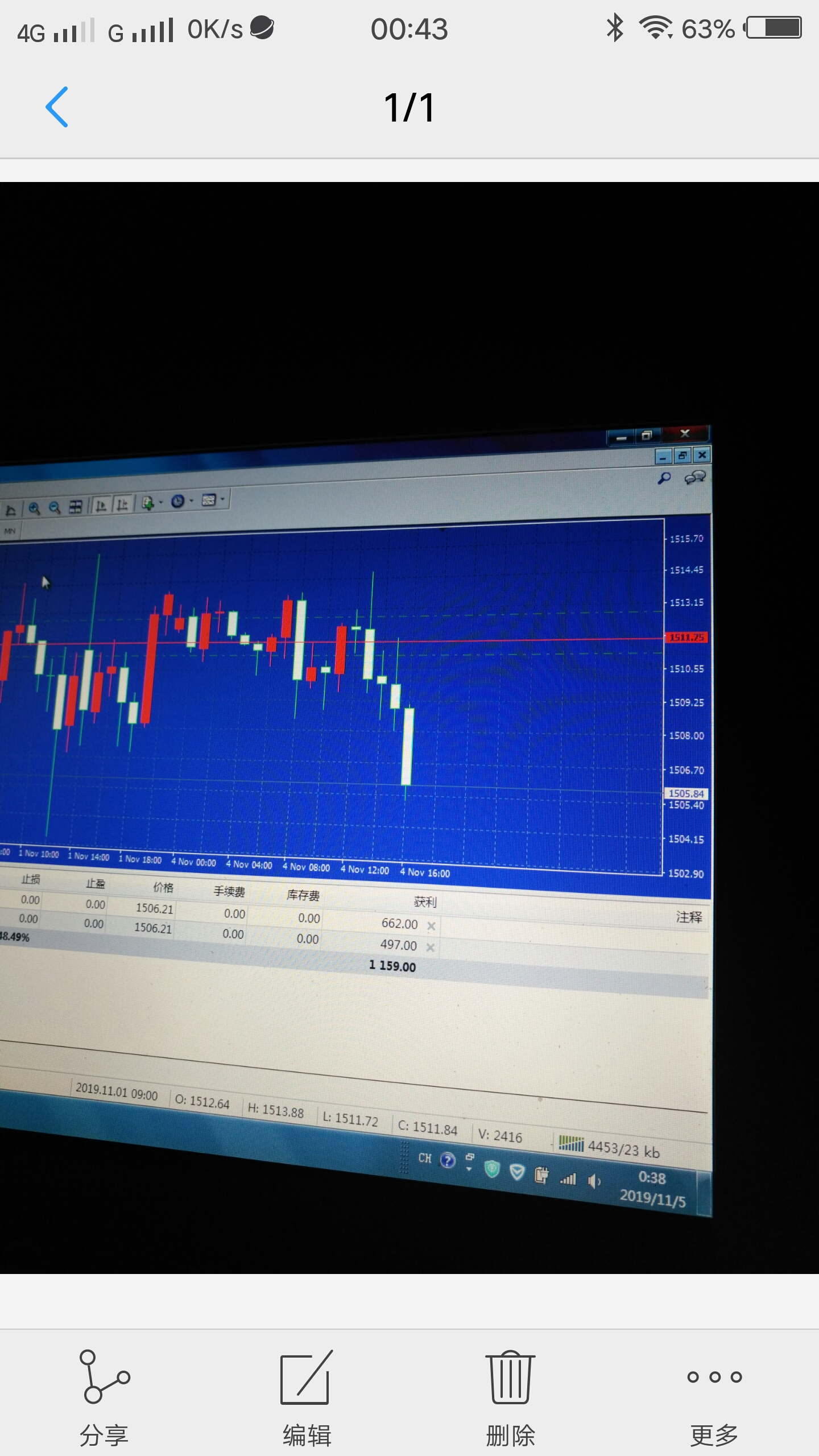Screen dimensions: 819x1456
Task: Click the network signal tray icon
Action: [568, 1178]
